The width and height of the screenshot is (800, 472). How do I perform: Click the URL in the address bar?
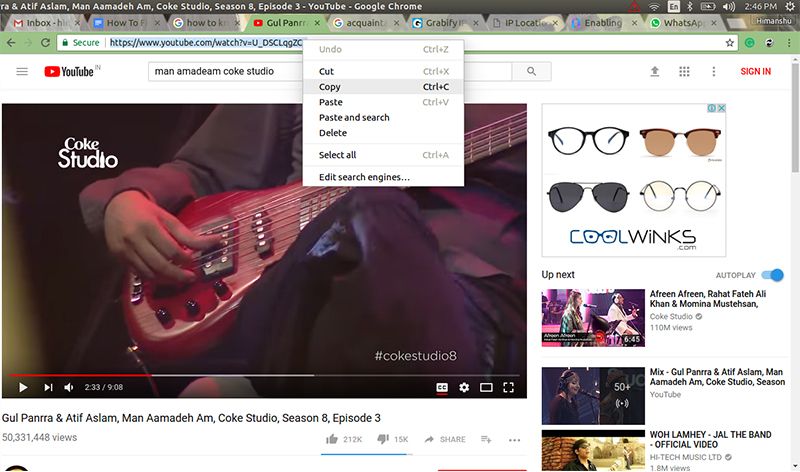pyautogui.click(x=206, y=43)
